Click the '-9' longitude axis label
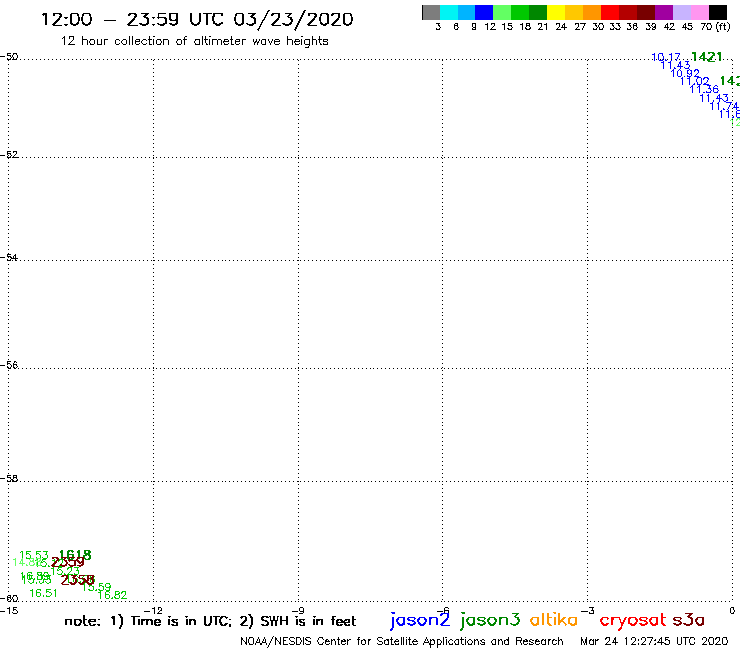Screen dimensions: 740x650 (x=298, y=611)
